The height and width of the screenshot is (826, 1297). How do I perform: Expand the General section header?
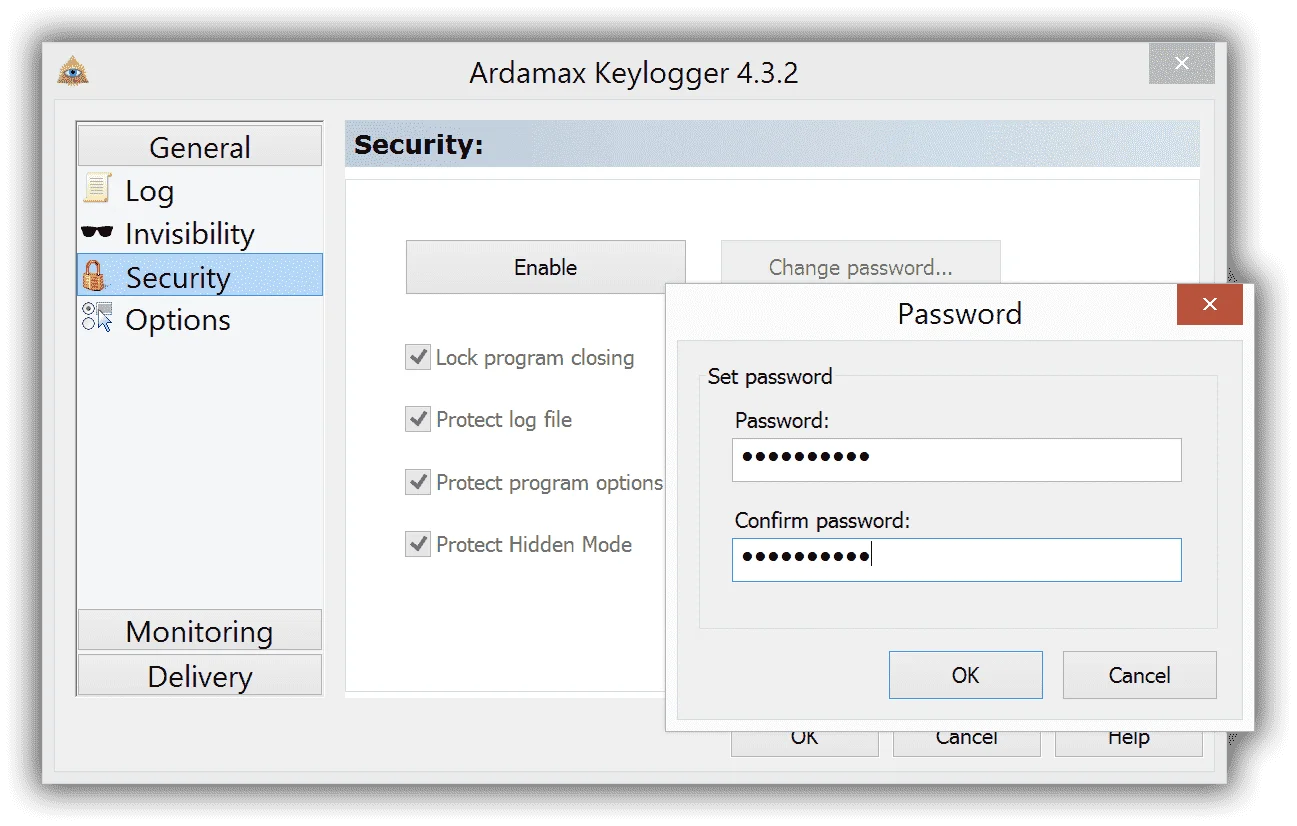pos(200,146)
